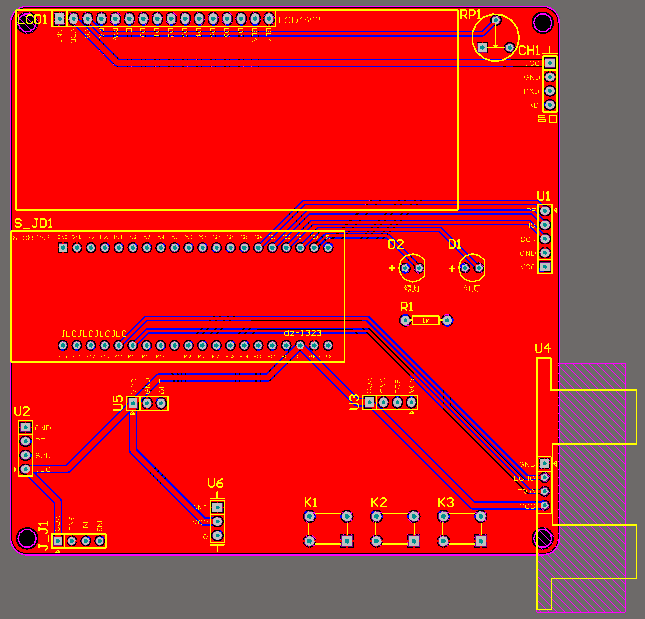
Task: Select the S_JD1 designator text
Action: pos(33,223)
